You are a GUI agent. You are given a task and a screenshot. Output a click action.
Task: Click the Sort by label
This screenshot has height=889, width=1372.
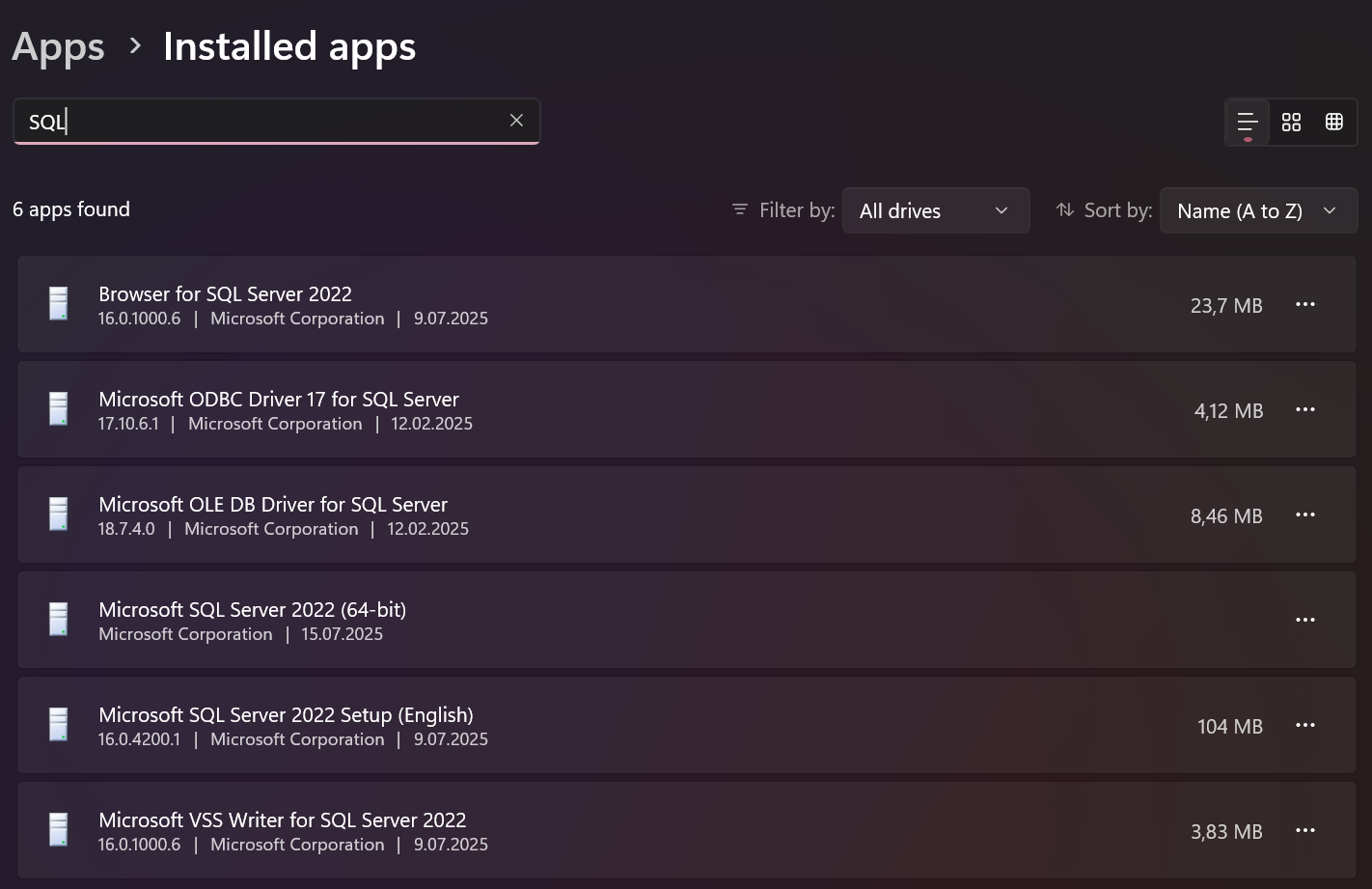coord(1118,210)
